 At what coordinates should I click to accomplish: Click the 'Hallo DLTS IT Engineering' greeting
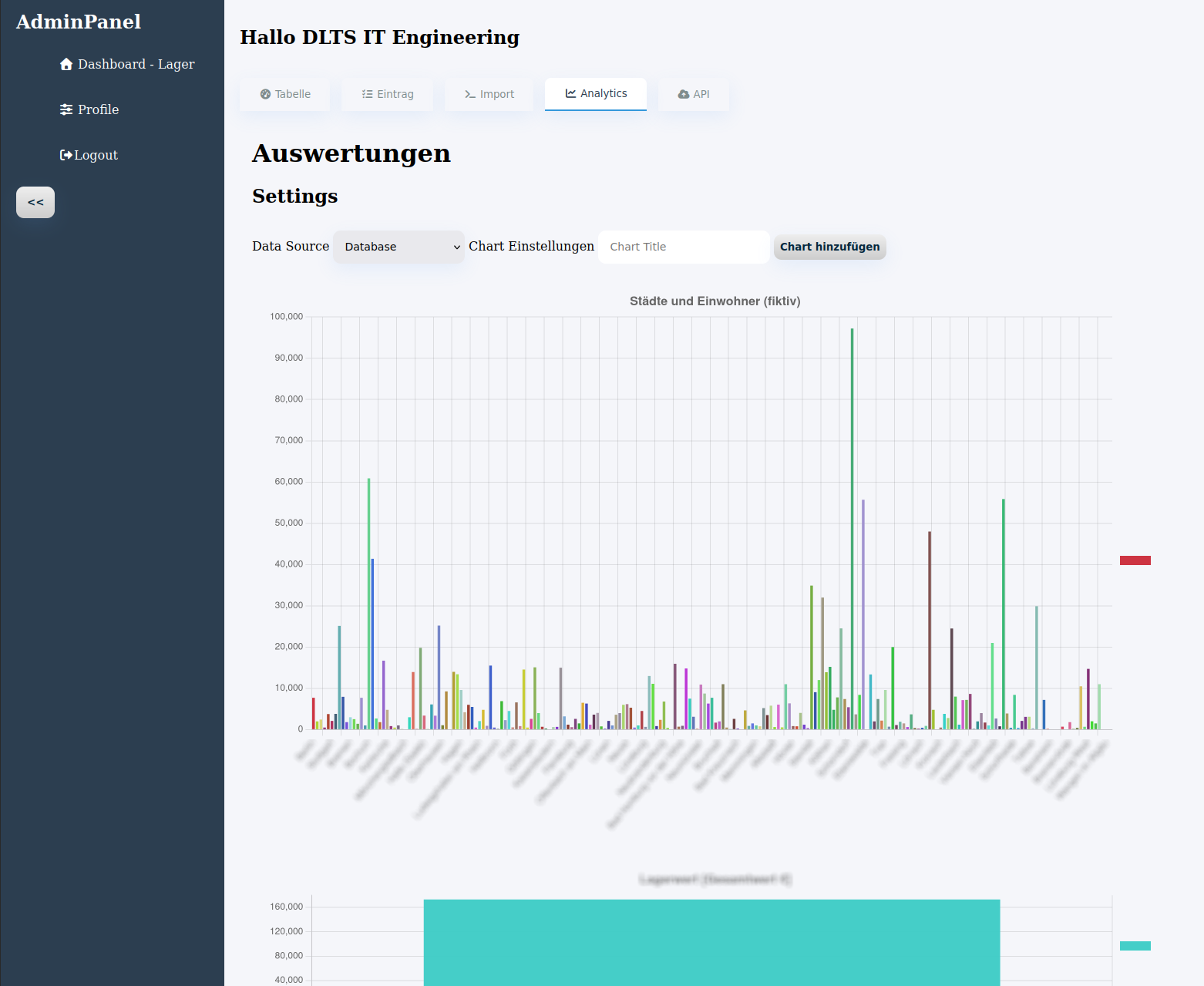[380, 37]
